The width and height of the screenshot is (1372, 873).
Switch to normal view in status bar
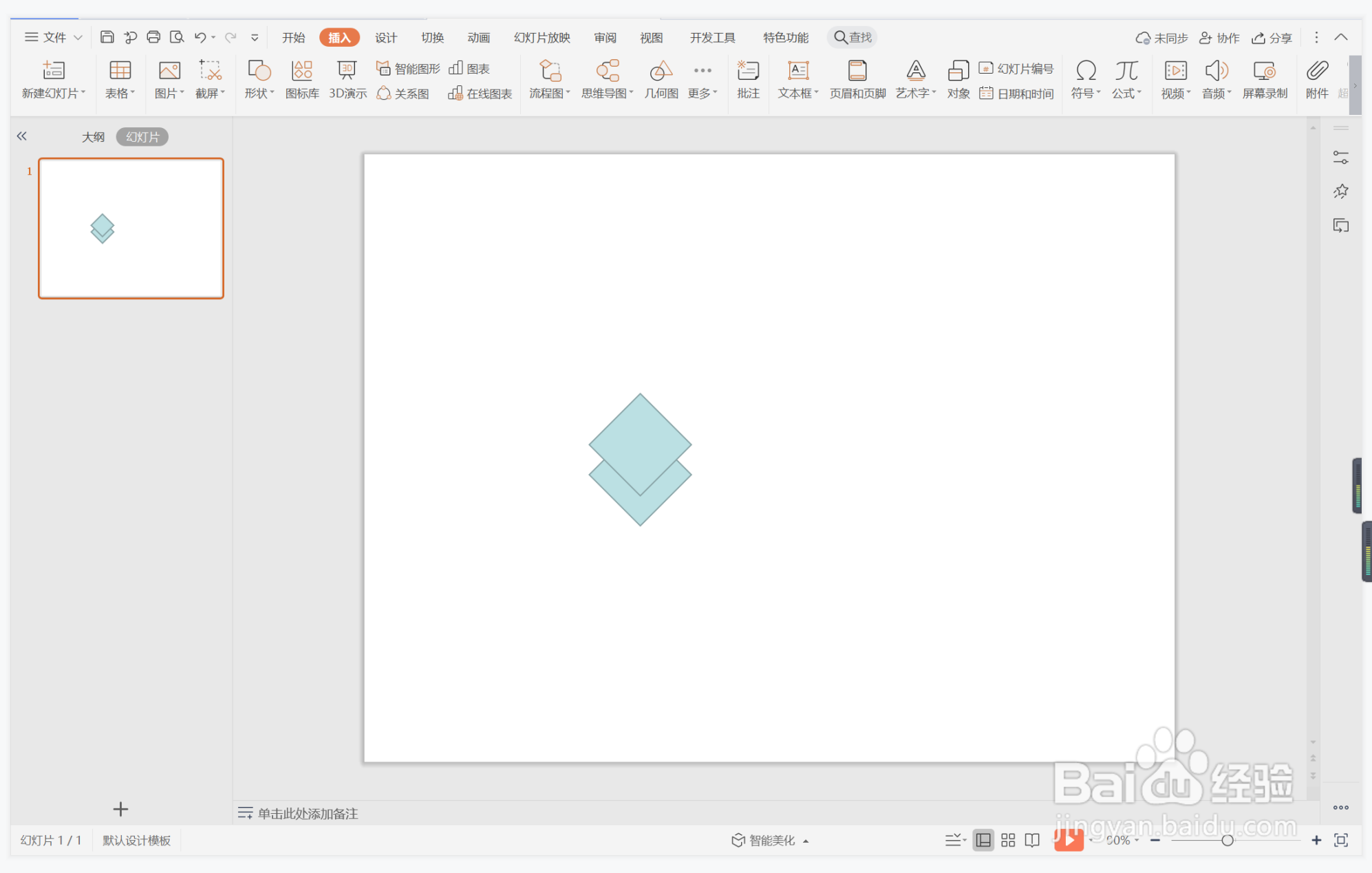983,840
